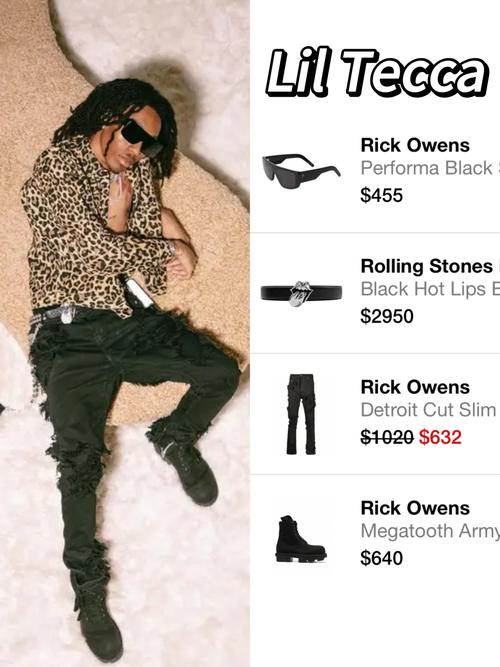Viewport: 500px width, 667px height.
Task: Click the red $632 sale price
Action: click(x=440, y=437)
